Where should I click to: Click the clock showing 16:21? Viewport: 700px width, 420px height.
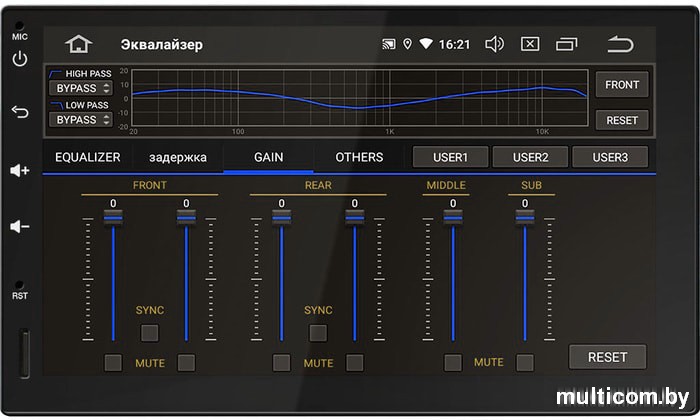[454, 44]
